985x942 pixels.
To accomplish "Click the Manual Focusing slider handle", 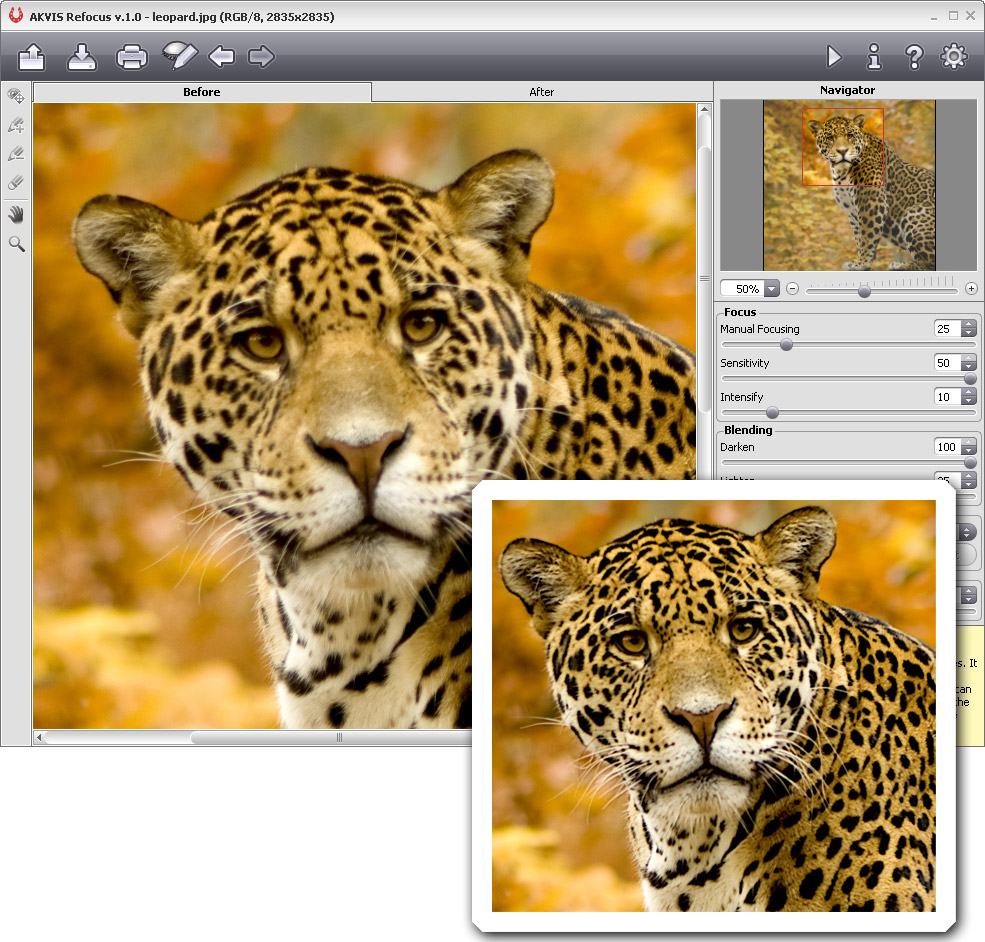I will [786, 344].
